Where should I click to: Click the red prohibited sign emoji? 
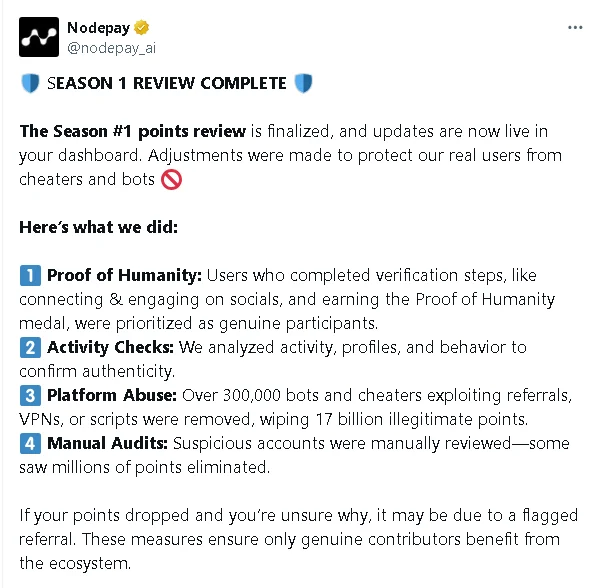click(x=172, y=180)
